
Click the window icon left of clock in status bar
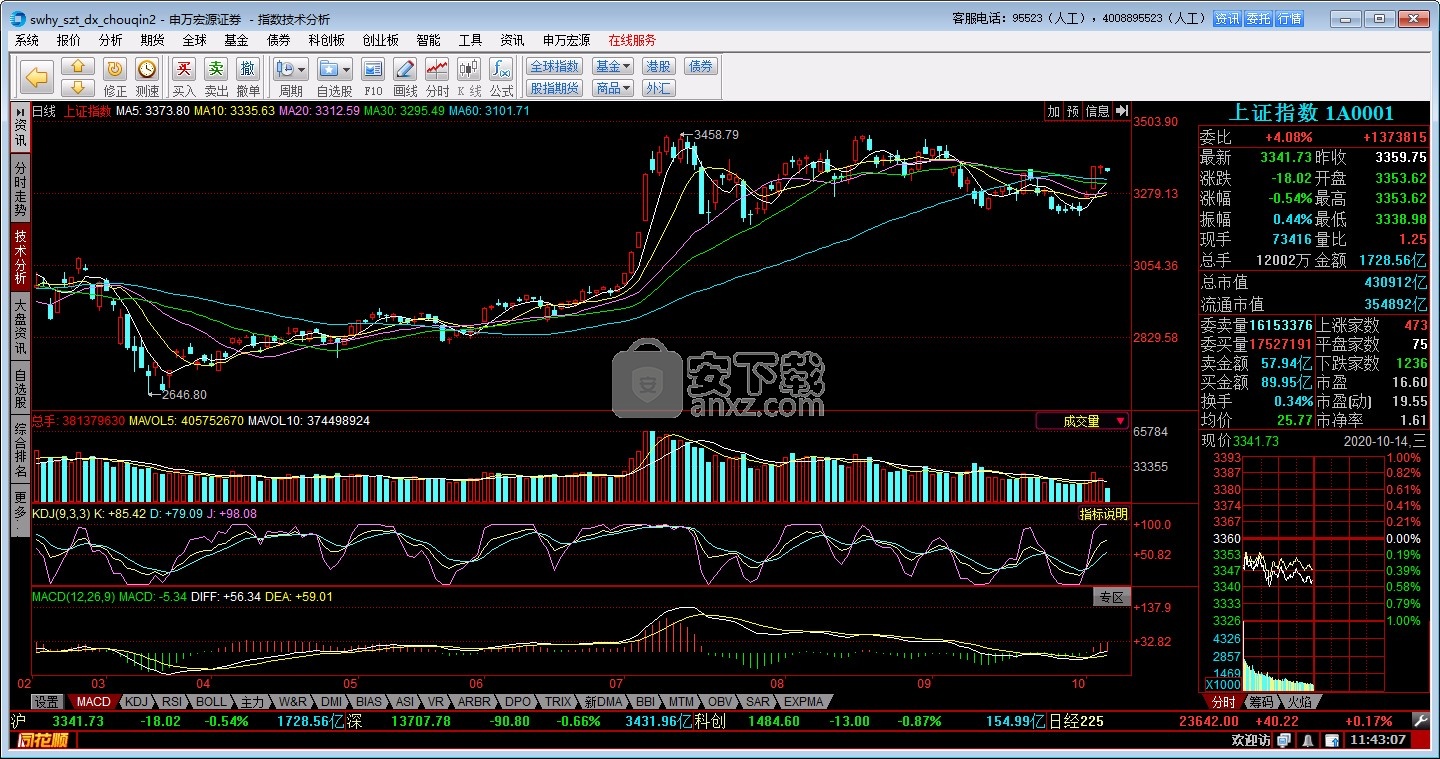point(1332,741)
